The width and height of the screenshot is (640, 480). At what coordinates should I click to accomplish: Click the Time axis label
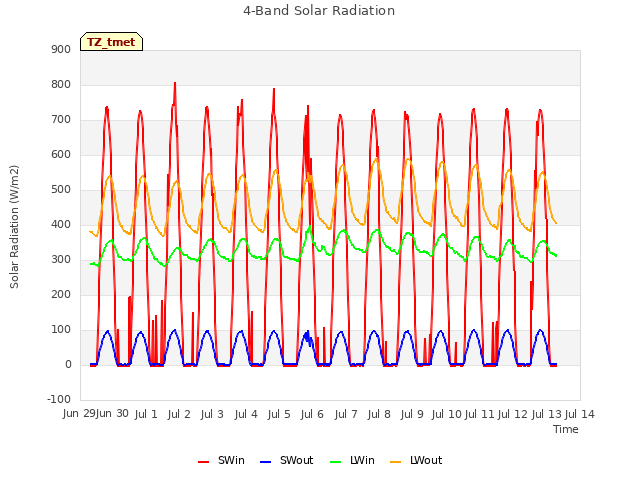click(x=566, y=429)
